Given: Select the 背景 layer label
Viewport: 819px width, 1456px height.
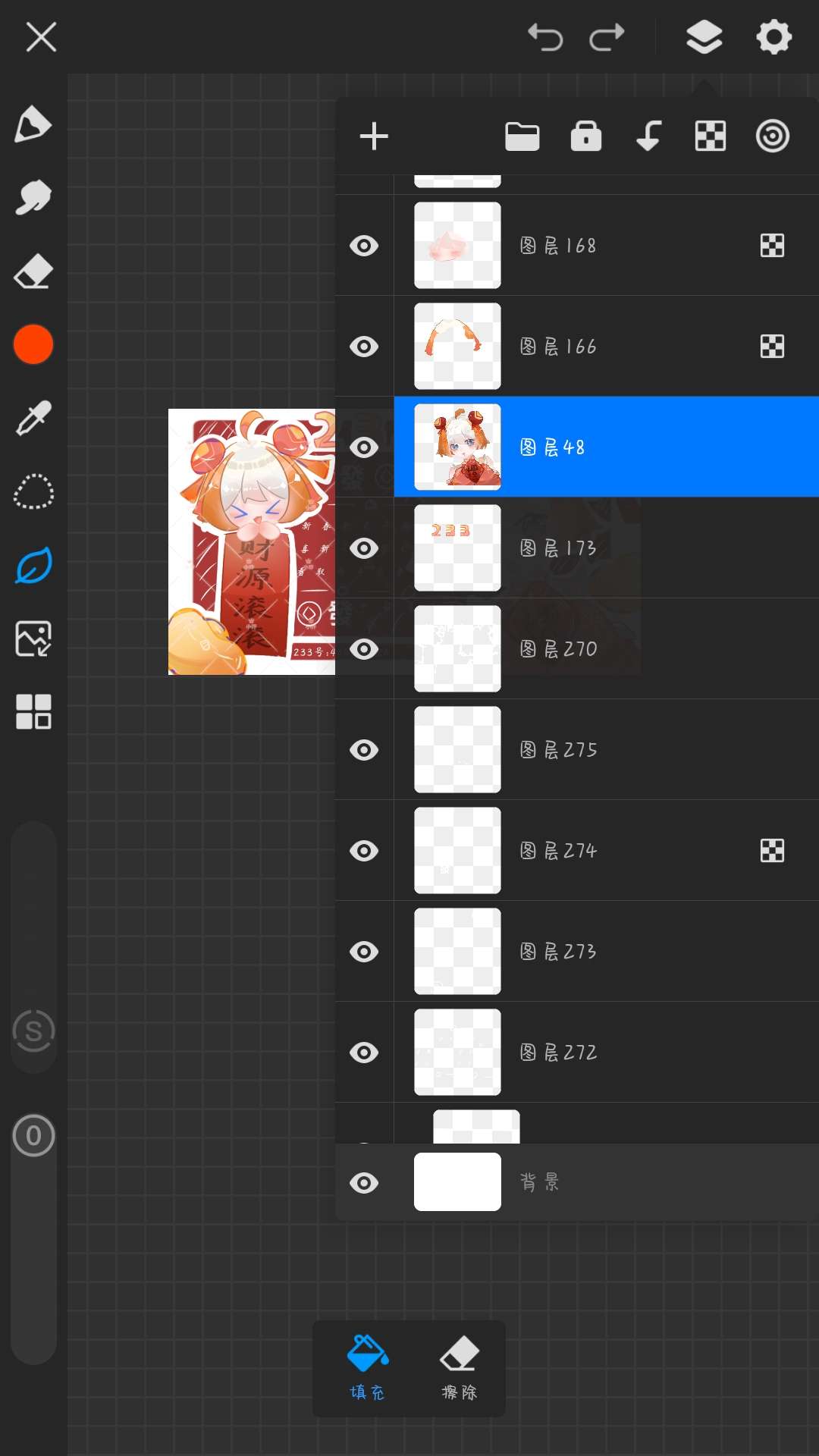Looking at the screenshot, I should [539, 1182].
